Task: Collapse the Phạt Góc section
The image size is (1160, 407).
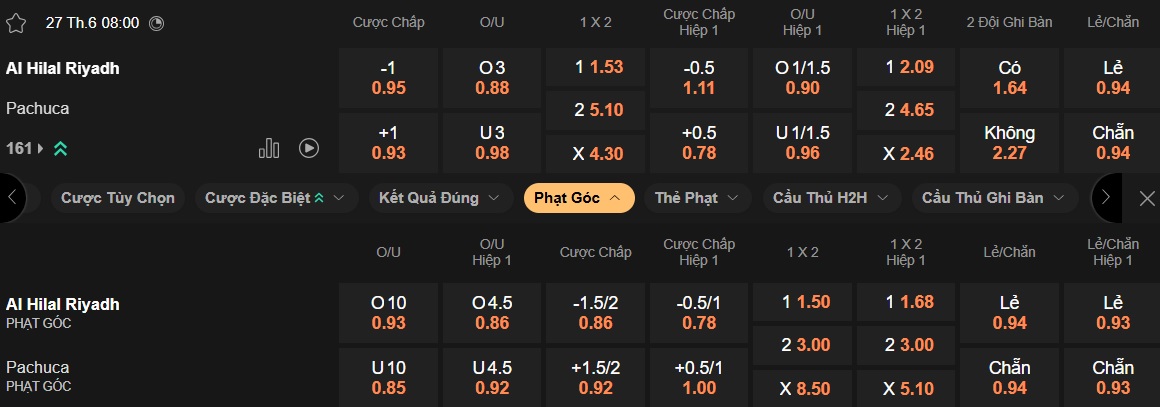Action: [578, 198]
